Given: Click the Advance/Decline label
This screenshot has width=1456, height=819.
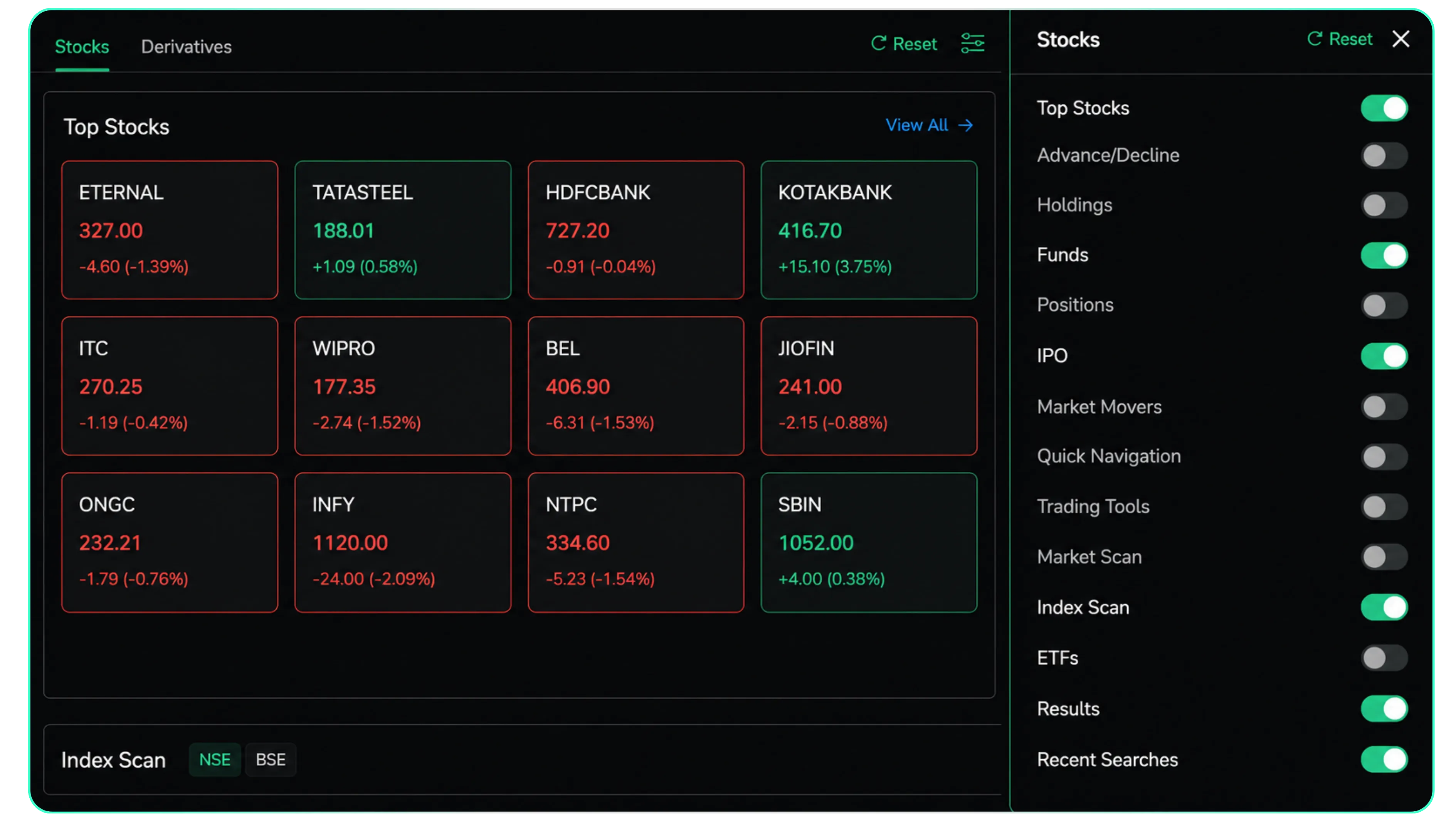Looking at the screenshot, I should point(1108,155).
